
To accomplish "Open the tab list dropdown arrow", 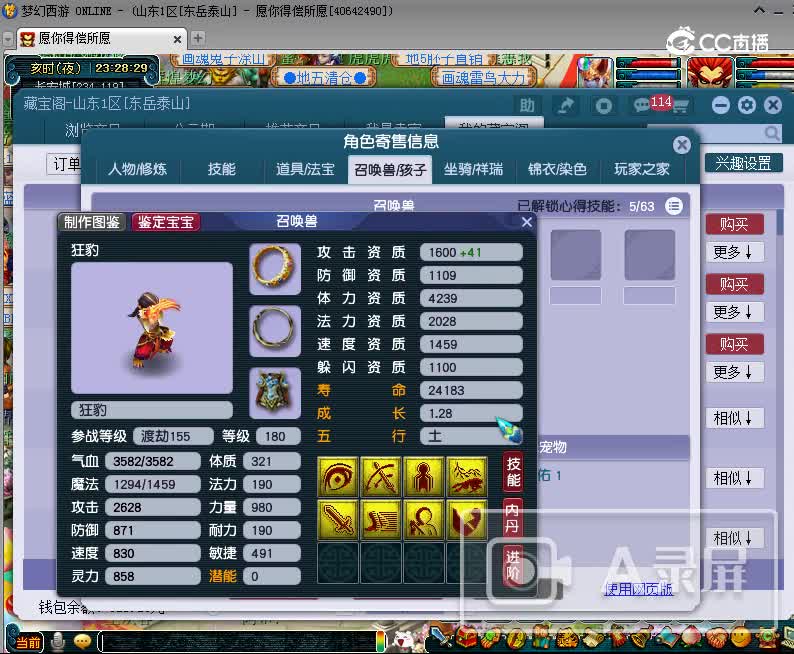I will 8,39.
